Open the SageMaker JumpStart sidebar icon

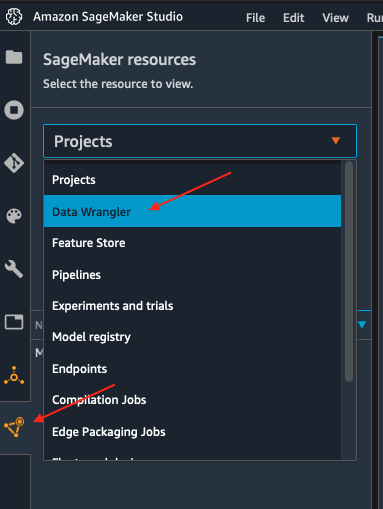point(14,375)
